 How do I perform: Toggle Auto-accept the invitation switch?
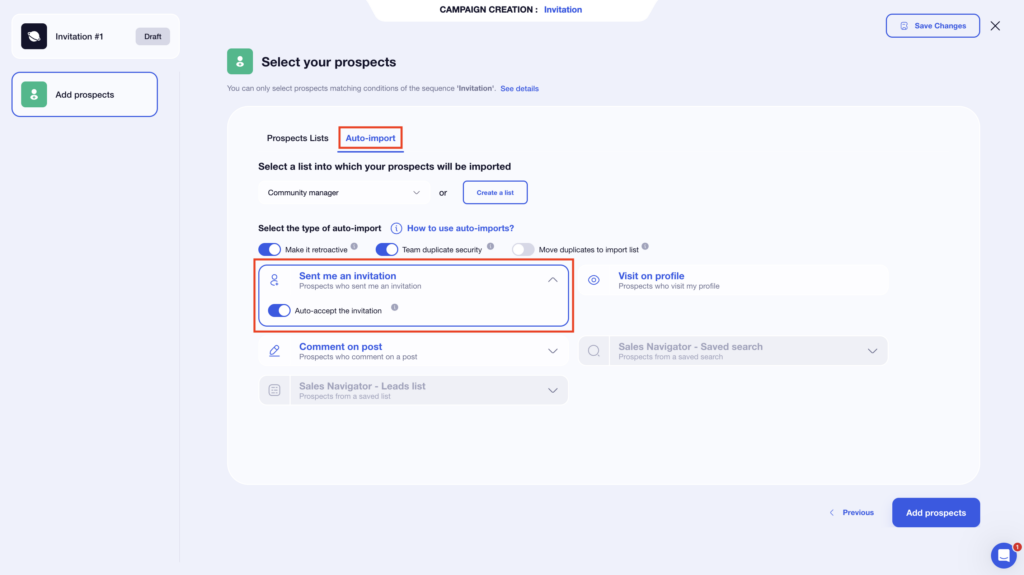click(x=279, y=311)
